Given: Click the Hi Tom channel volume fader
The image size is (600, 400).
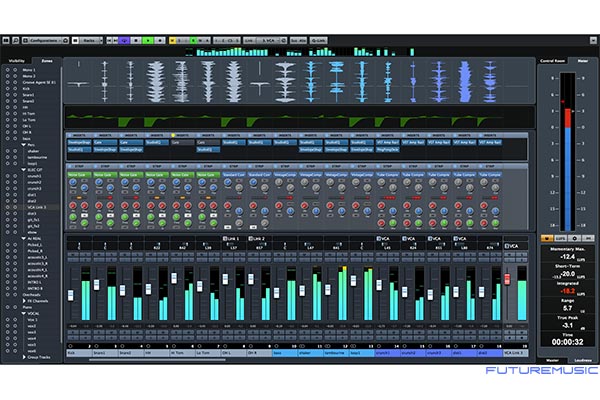Looking at the screenshot, I should [x=174, y=278].
